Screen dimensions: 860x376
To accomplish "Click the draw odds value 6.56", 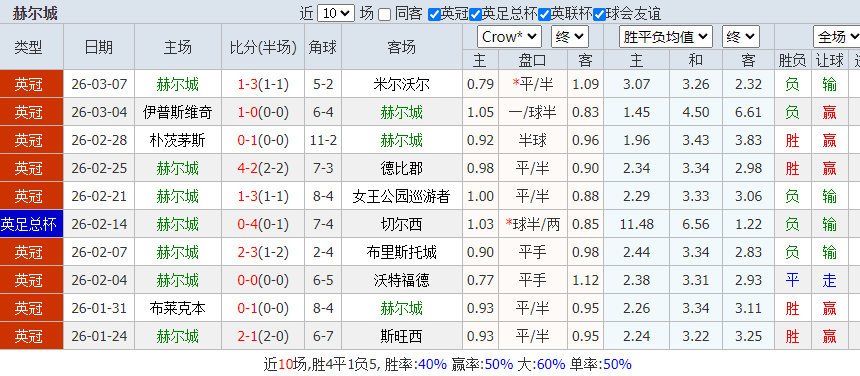I will tap(695, 224).
